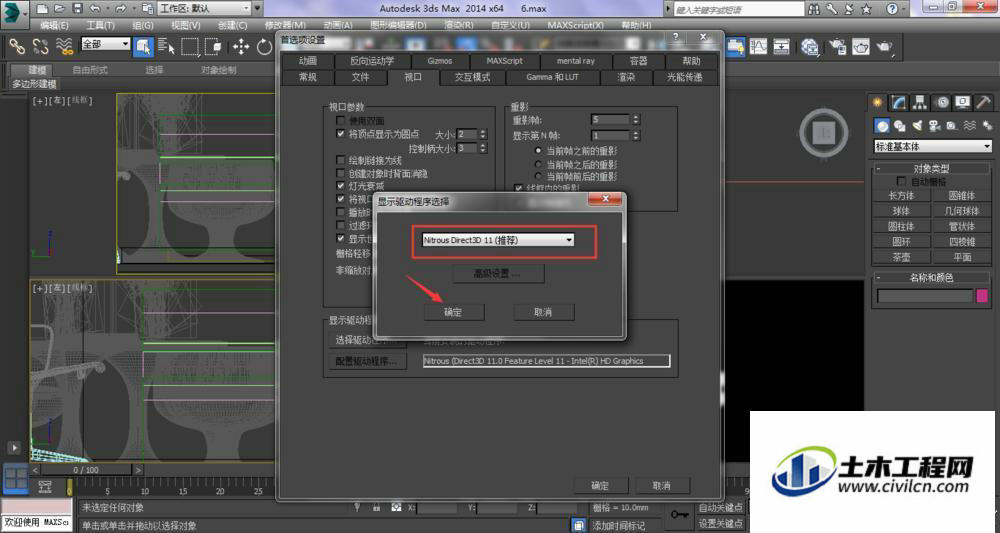Viewport: 1000px width, 533px height.
Task: Click the New Scene icon in quick access toolbar
Action: point(42,8)
